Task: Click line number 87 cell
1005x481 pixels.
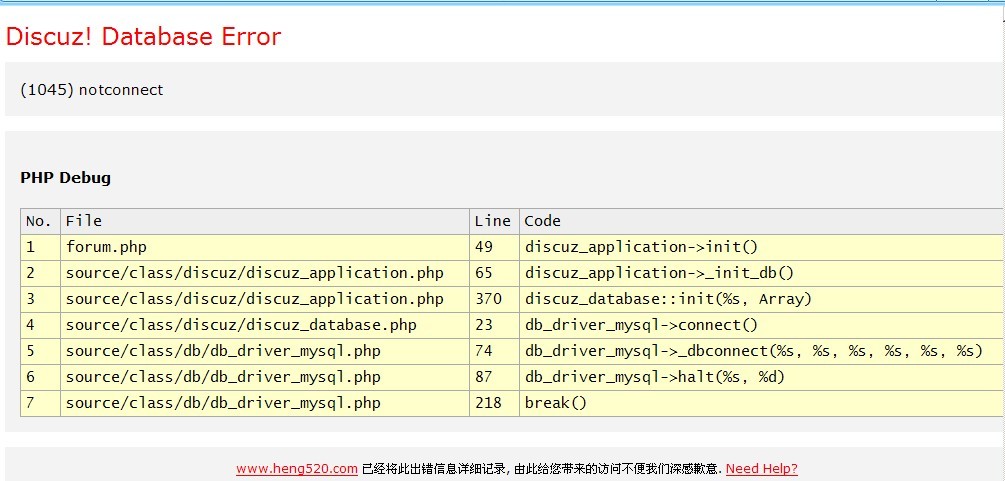Action: coord(494,377)
